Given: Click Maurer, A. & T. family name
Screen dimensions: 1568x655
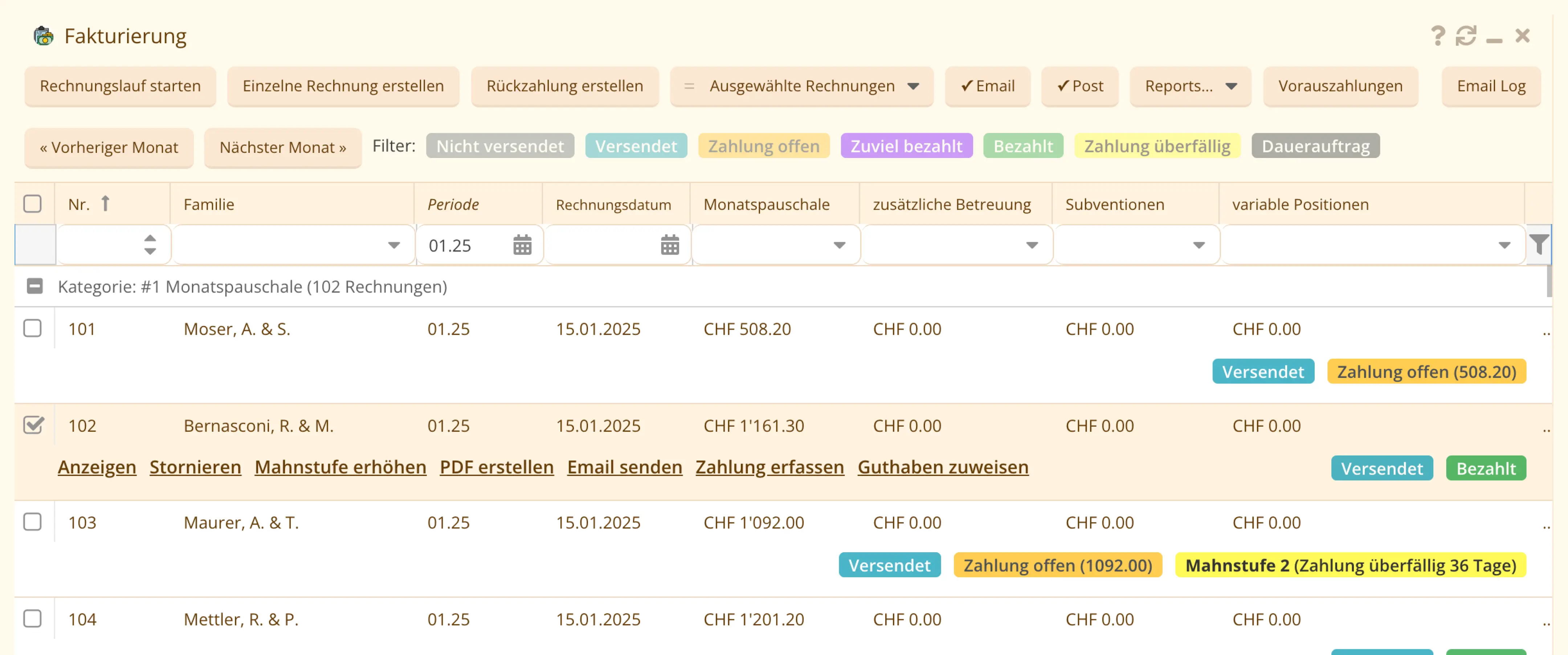Looking at the screenshot, I should 241,522.
